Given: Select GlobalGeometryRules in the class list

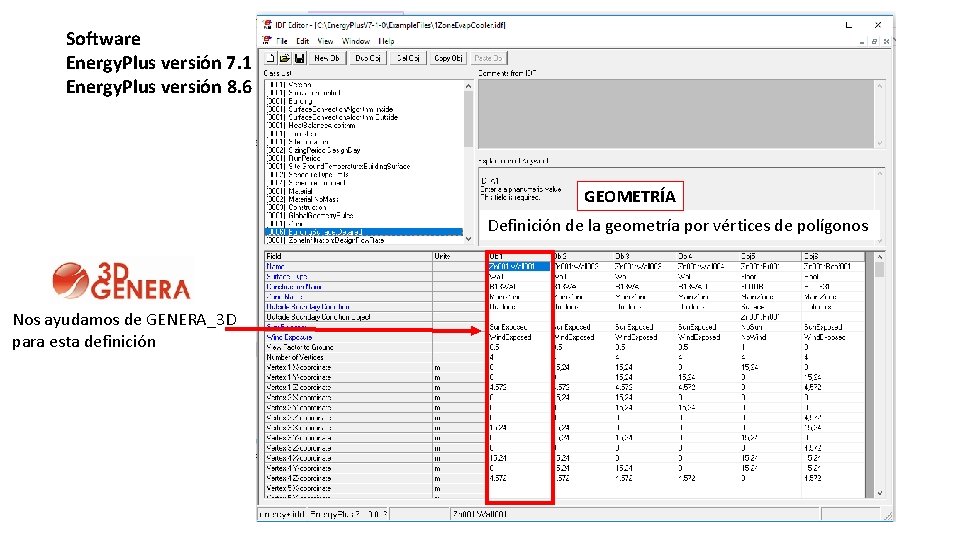Looking at the screenshot, I should 310,216.
